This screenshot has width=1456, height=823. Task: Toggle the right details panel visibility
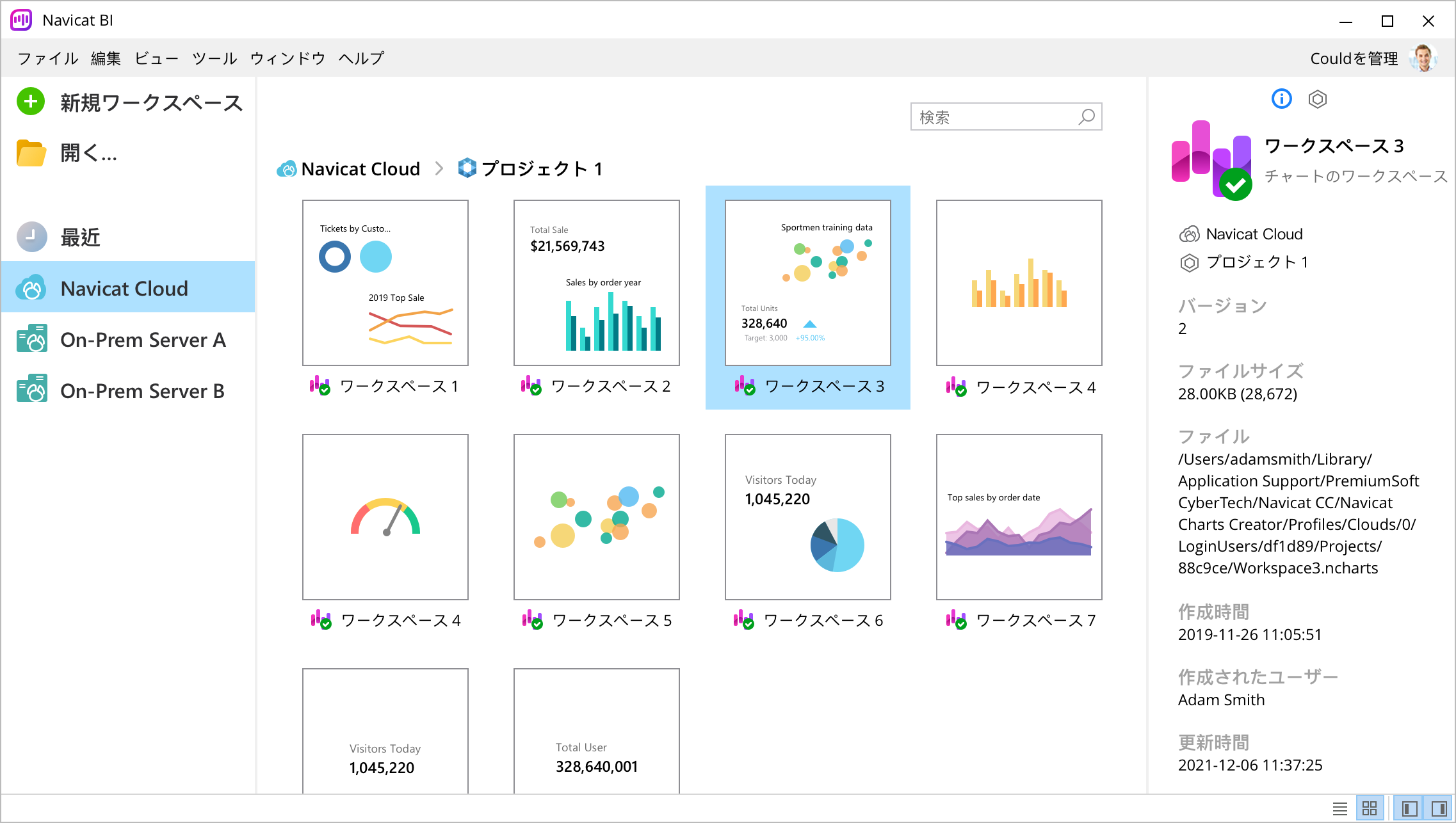click(x=1439, y=808)
